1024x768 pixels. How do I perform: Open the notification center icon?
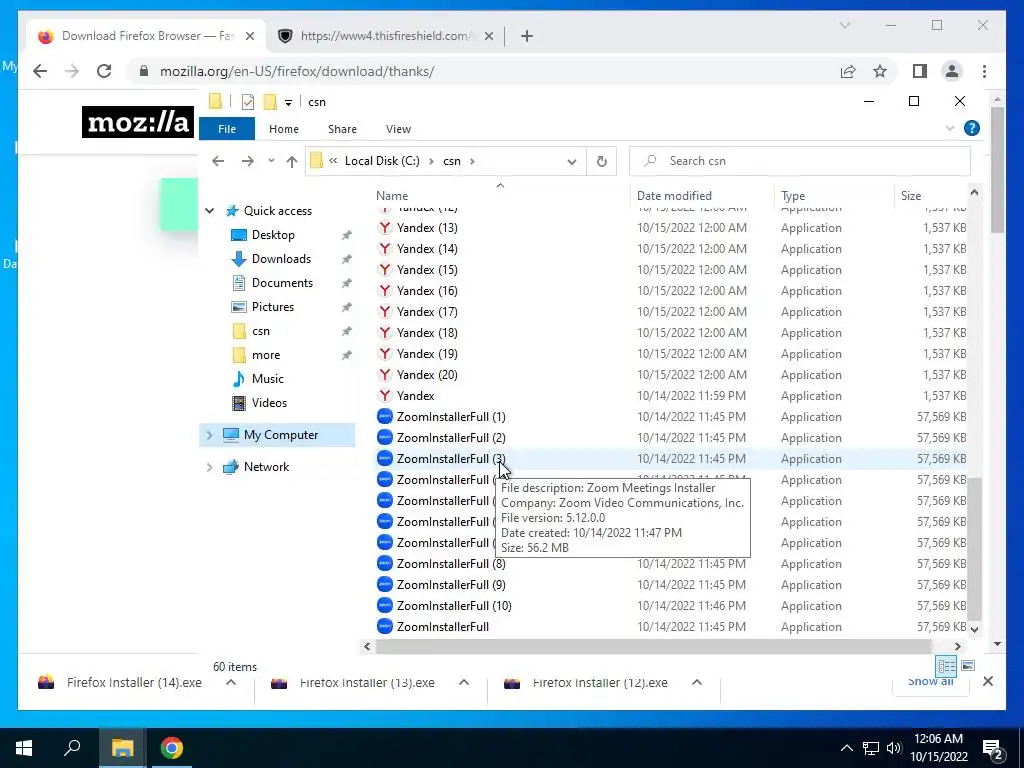tap(993, 748)
